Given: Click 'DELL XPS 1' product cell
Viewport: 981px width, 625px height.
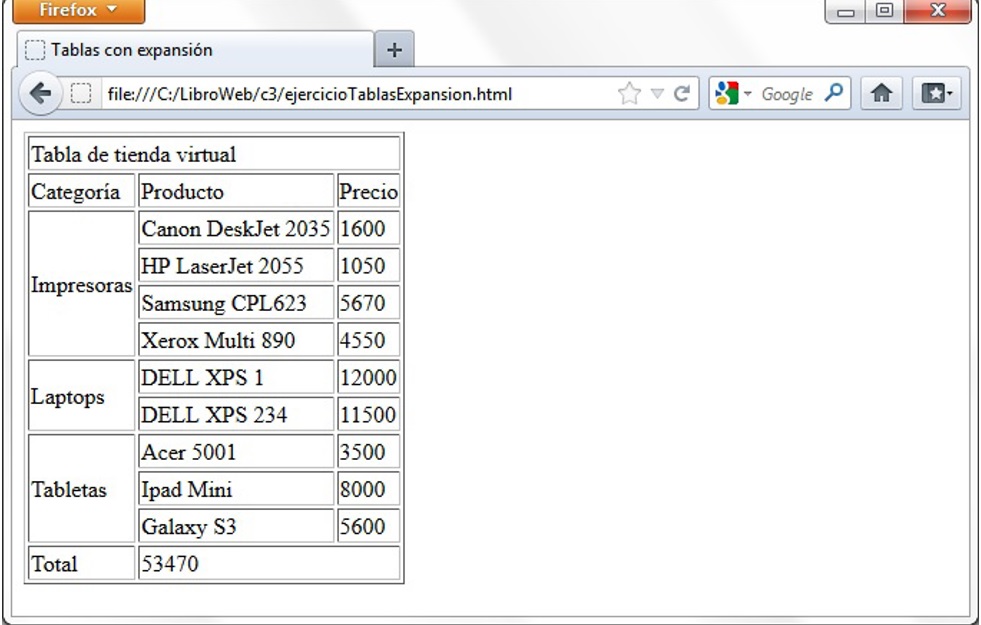Looking at the screenshot, I should 236,377.
